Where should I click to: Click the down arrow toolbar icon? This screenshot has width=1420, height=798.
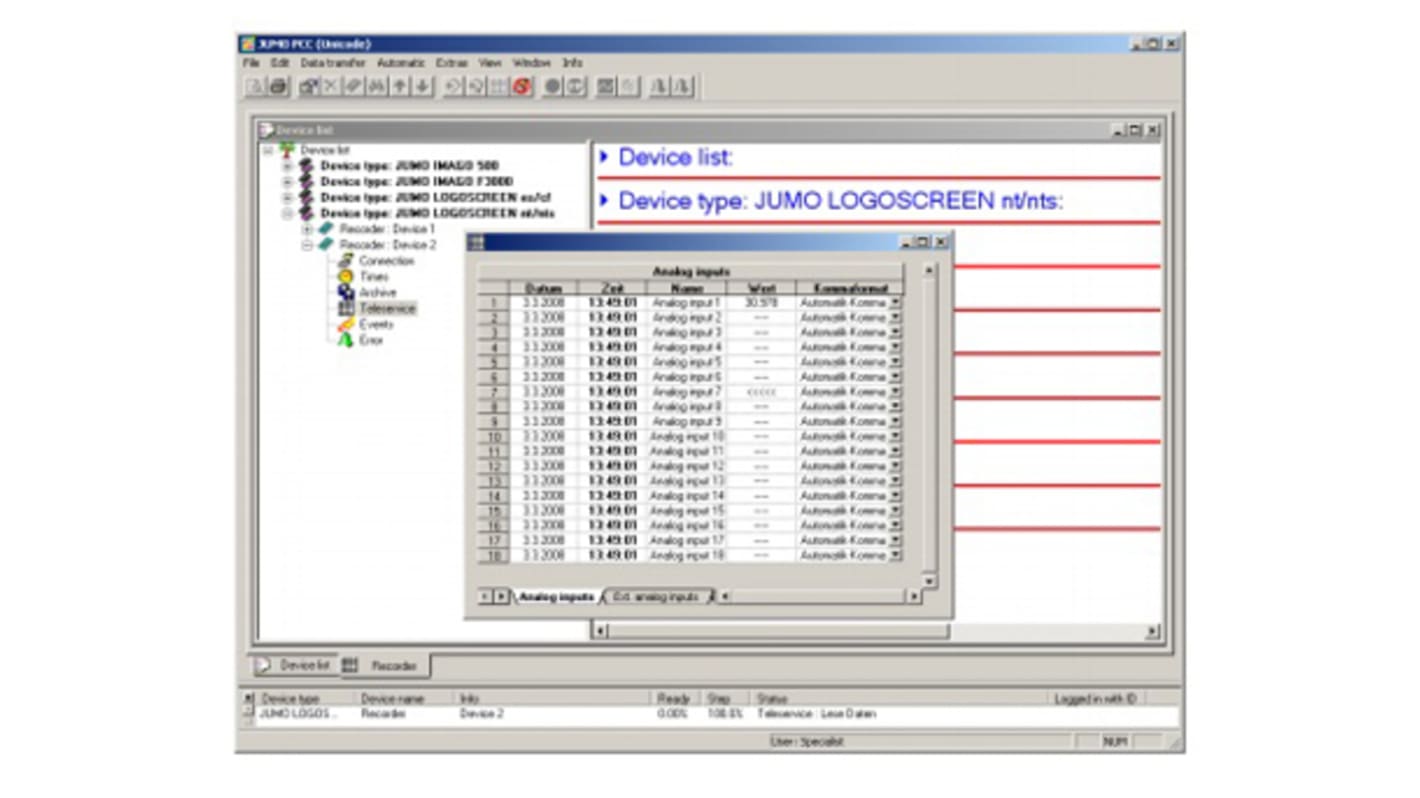(x=423, y=87)
